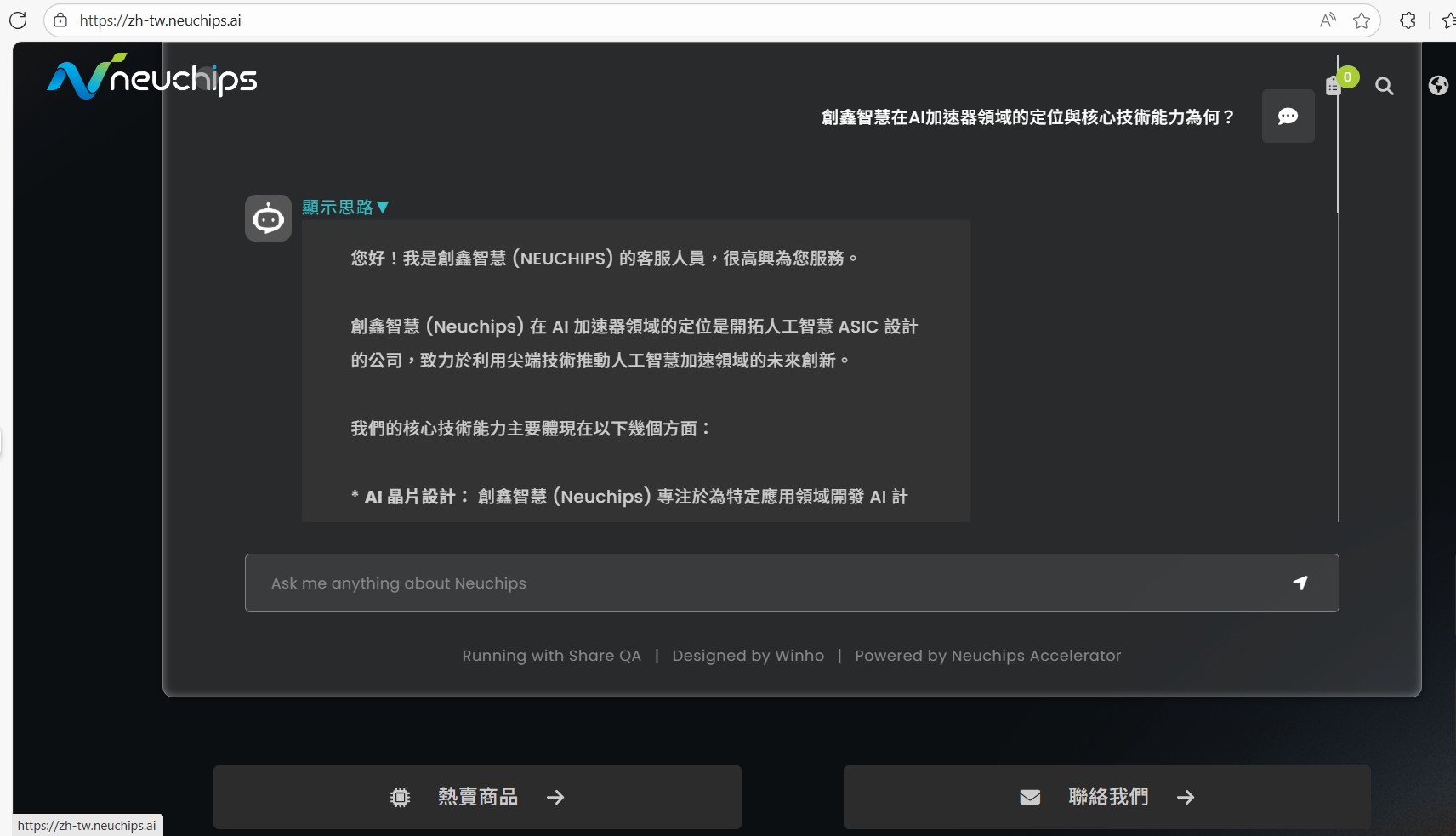Viewport: 1456px width, 836px height.
Task: Click the chatbot robot avatar
Action: tap(268, 219)
